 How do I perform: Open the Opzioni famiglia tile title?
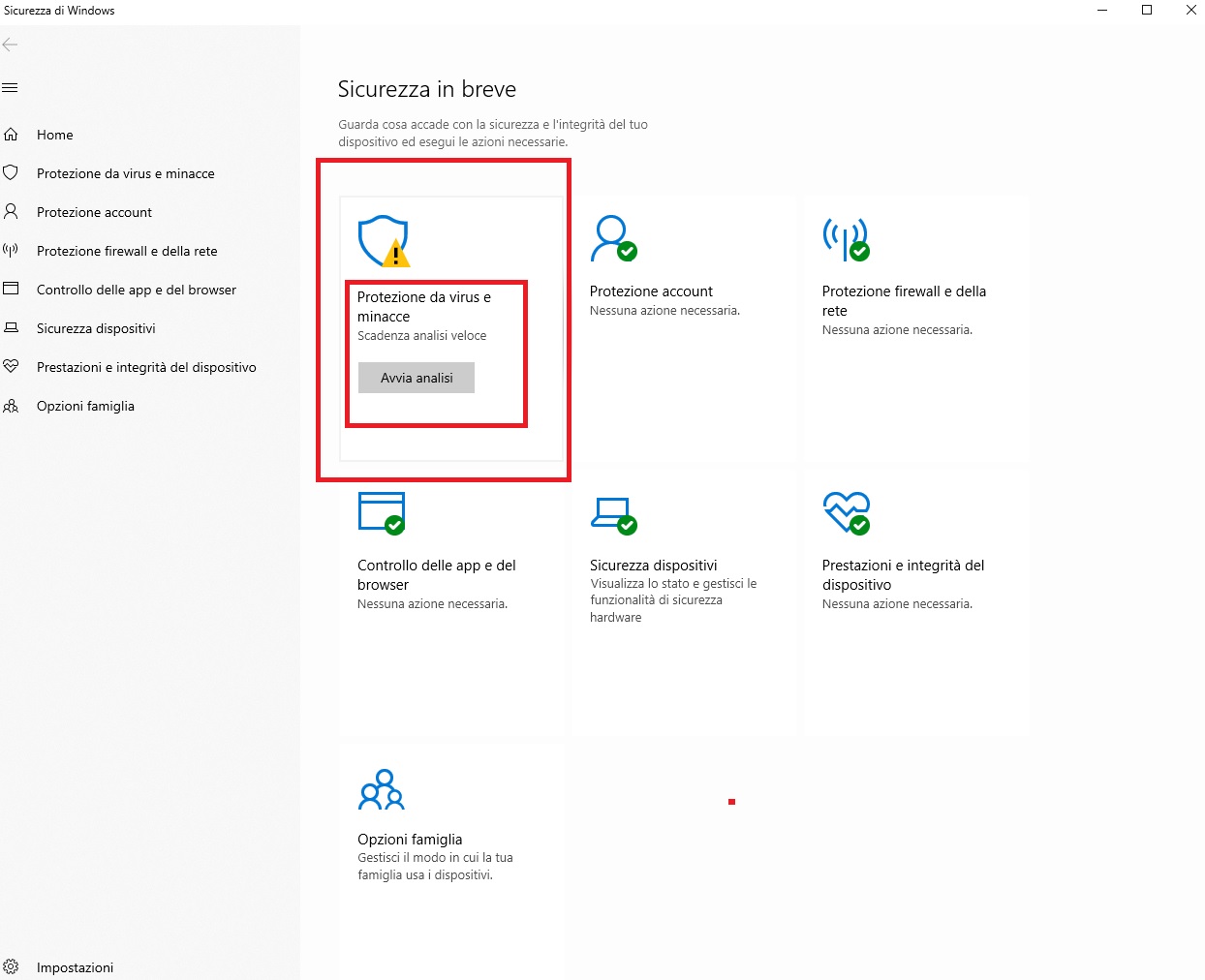[410, 840]
